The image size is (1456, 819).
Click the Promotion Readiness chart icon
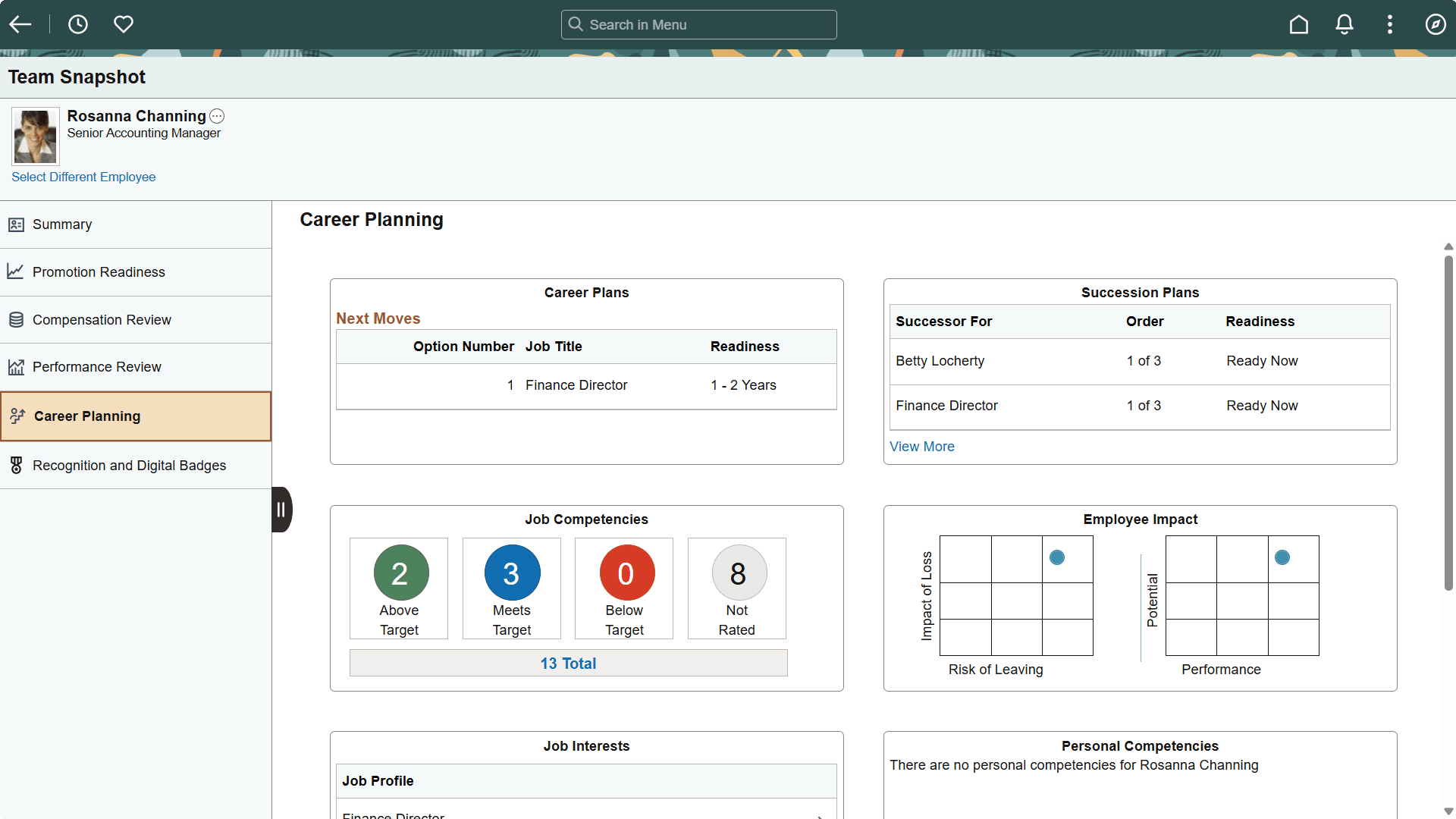coord(16,271)
